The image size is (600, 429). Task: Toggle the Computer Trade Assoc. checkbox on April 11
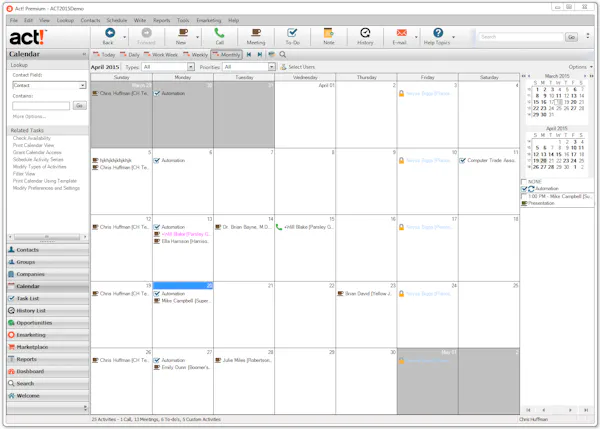(463, 160)
